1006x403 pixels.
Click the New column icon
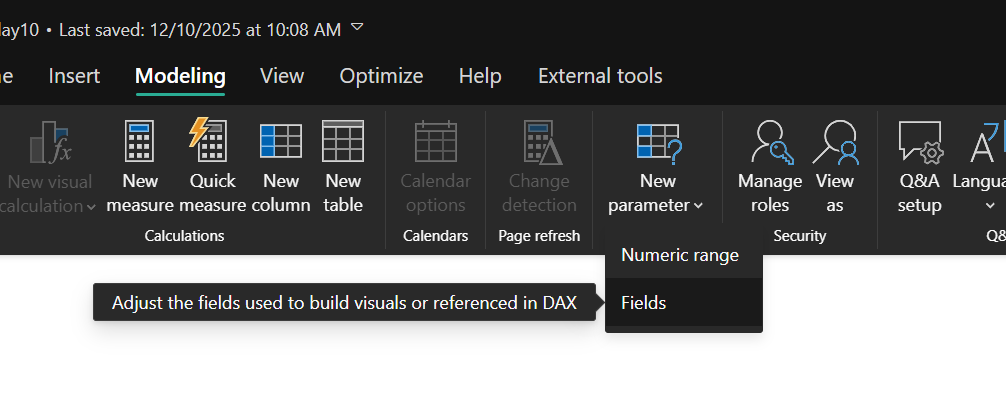point(281,142)
